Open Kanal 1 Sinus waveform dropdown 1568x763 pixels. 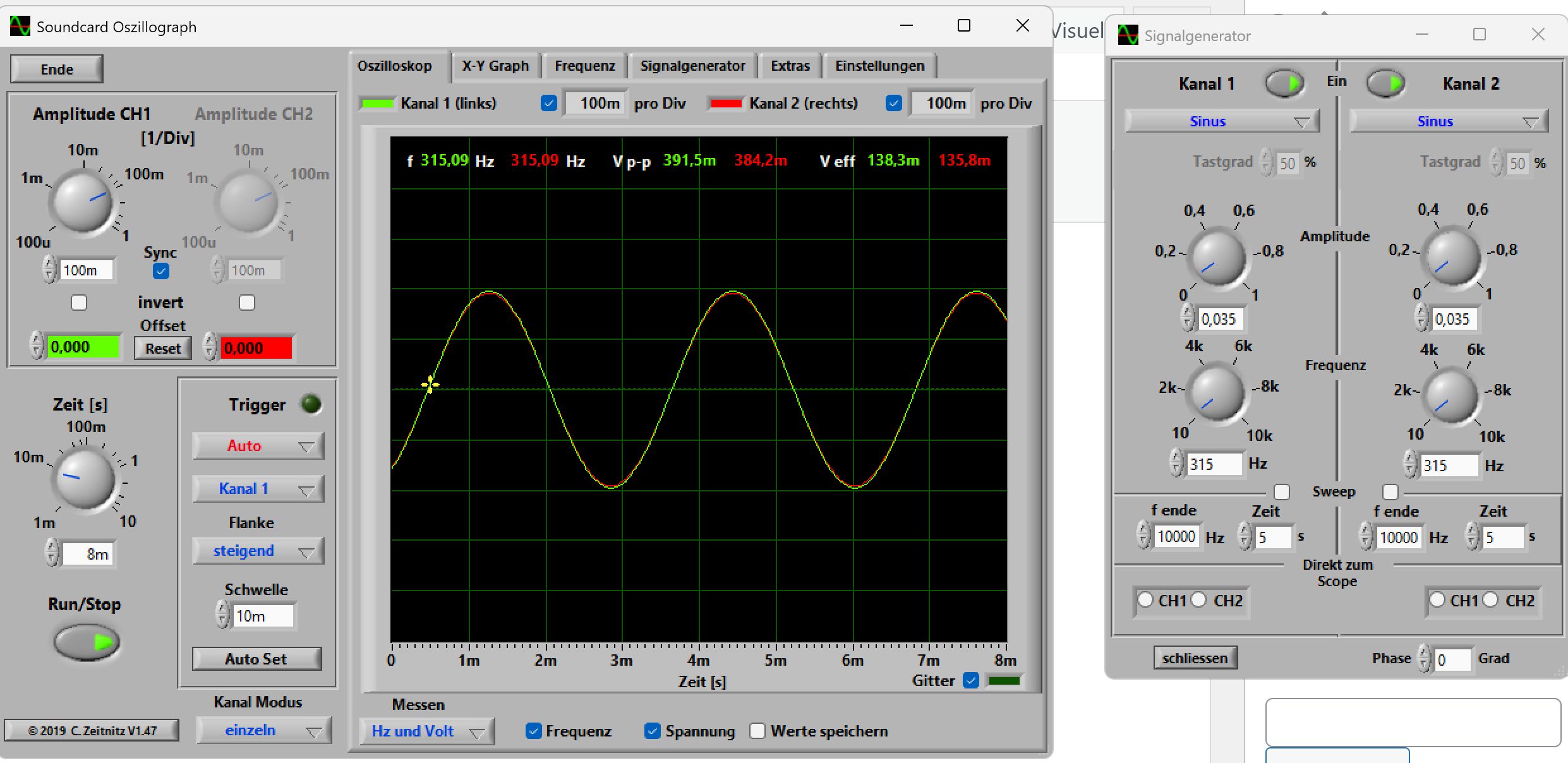pyautogui.click(x=1222, y=121)
